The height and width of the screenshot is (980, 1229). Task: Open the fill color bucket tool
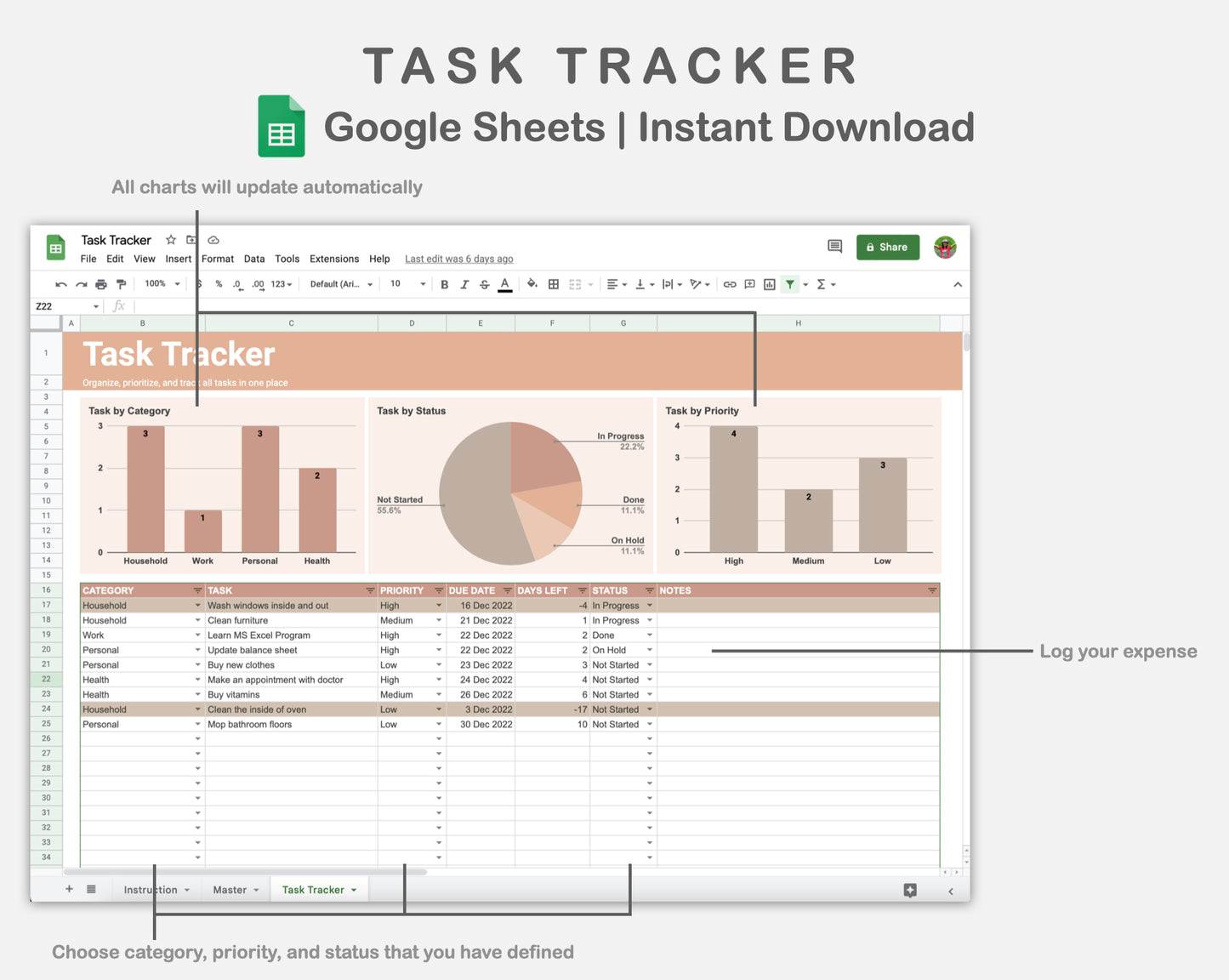tap(532, 284)
